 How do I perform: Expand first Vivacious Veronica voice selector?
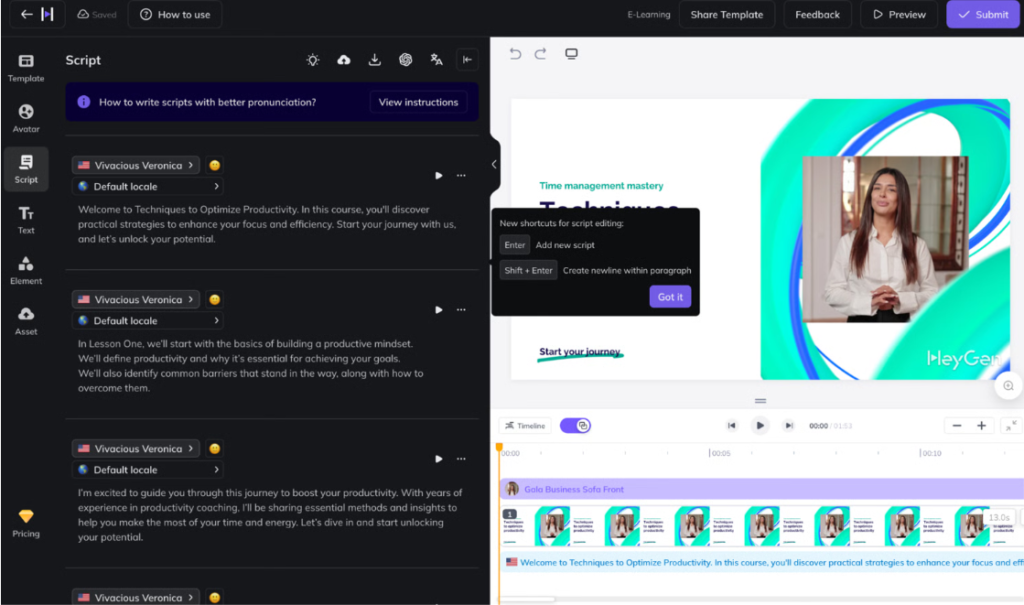tap(136, 165)
